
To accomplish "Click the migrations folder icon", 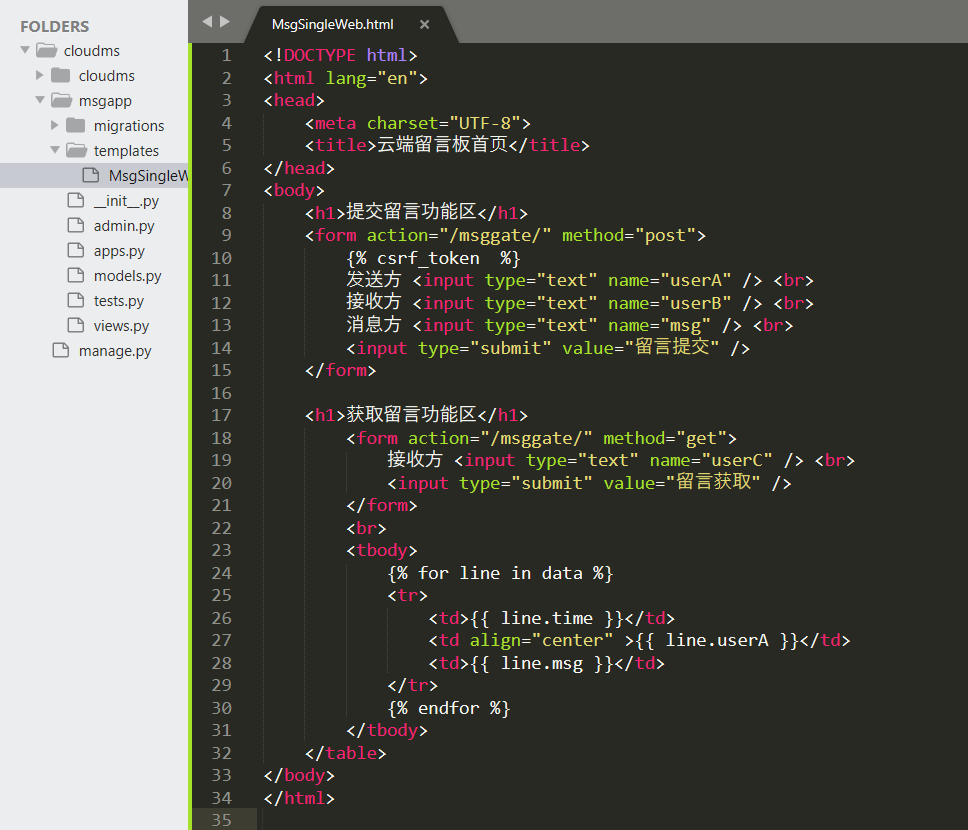I will pos(76,125).
